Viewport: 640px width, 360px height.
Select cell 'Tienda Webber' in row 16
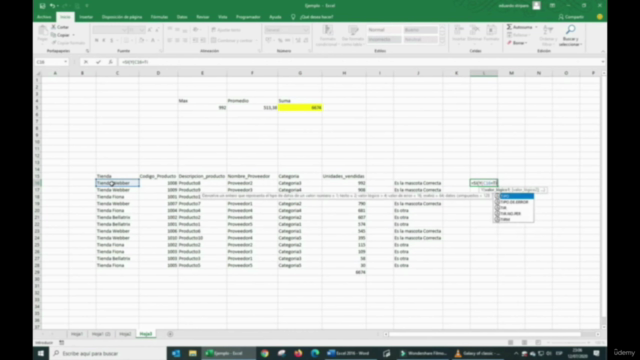pos(117,183)
